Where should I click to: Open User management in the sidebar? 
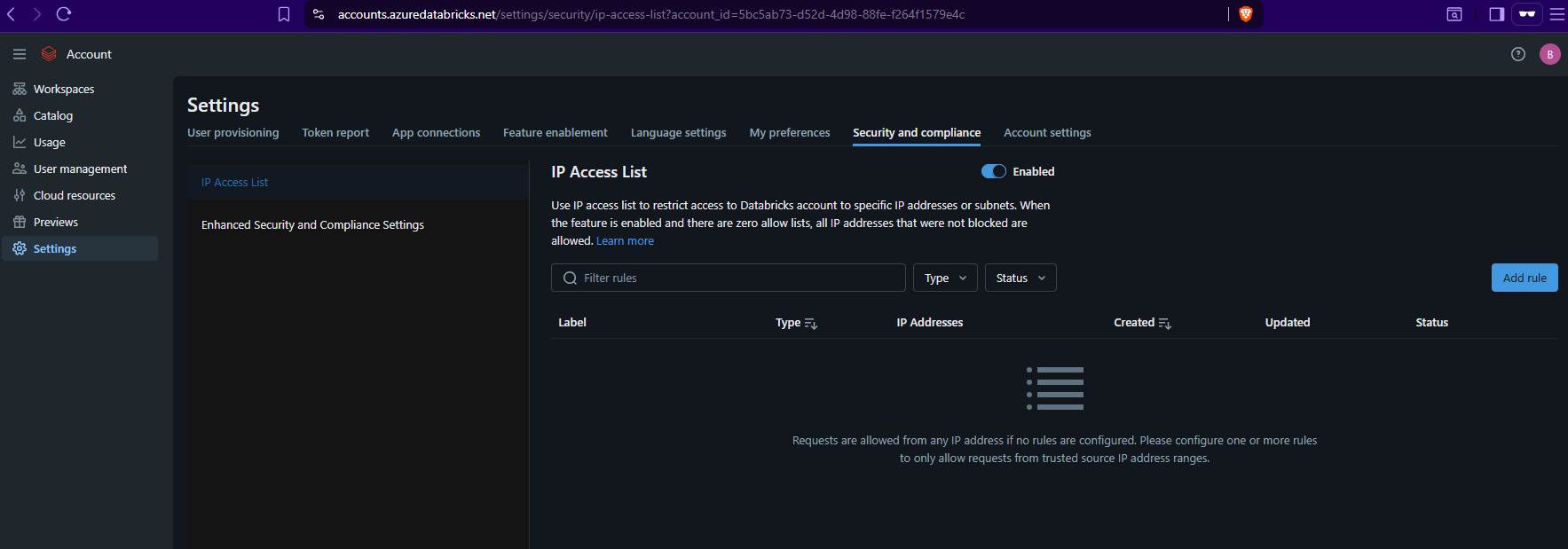pyautogui.click(x=80, y=169)
